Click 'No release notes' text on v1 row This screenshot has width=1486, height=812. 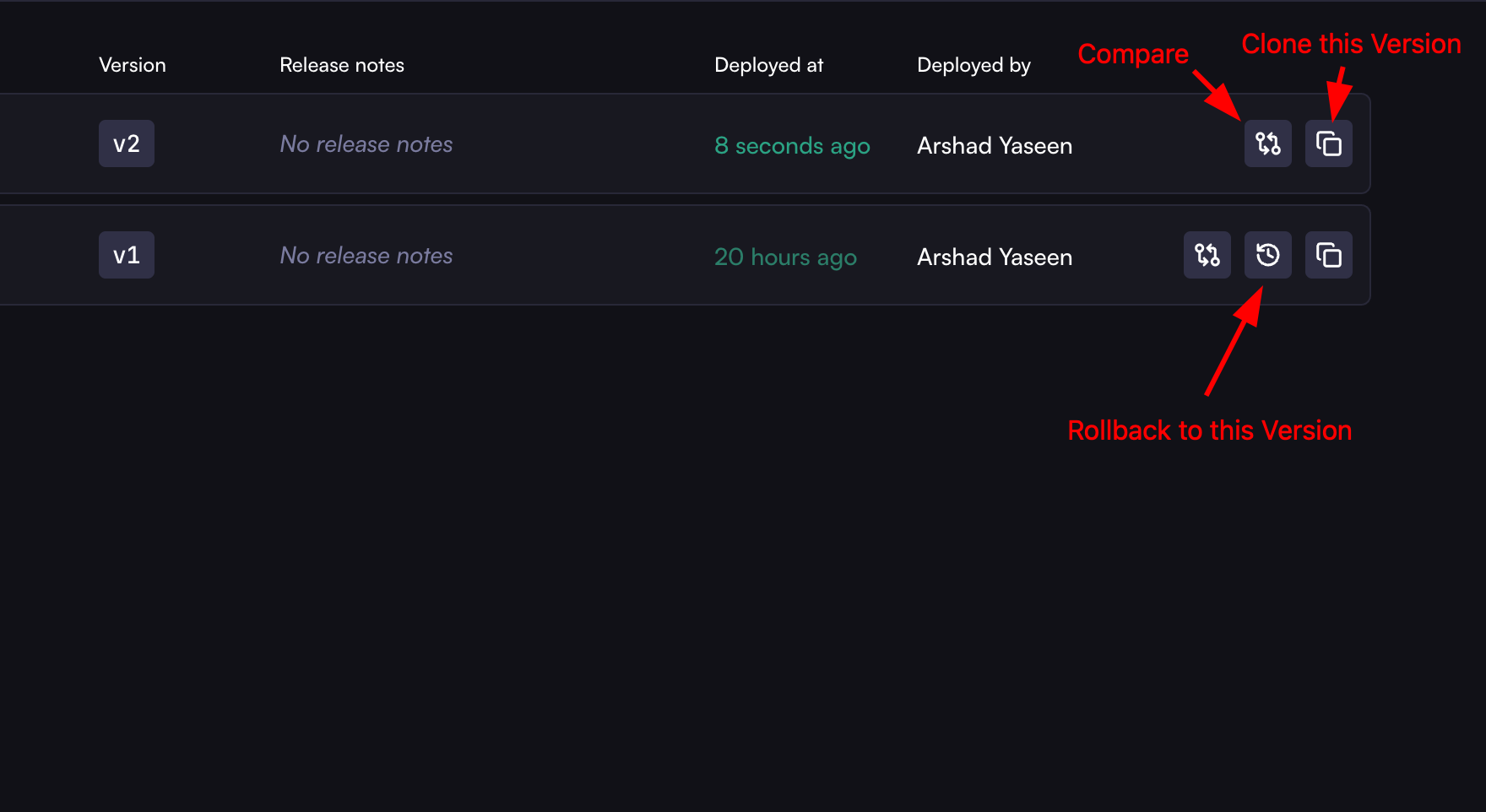coord(366,255)
